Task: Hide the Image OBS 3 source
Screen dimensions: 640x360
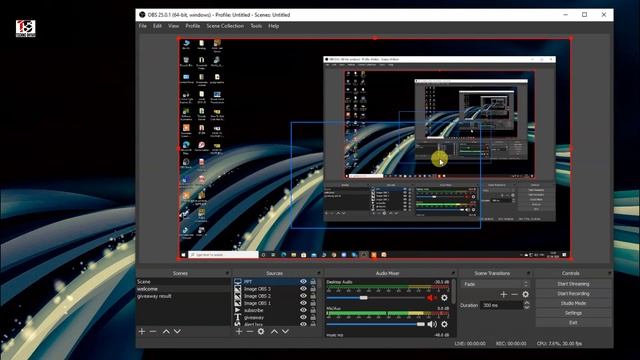Action: (x=303, y=289)
